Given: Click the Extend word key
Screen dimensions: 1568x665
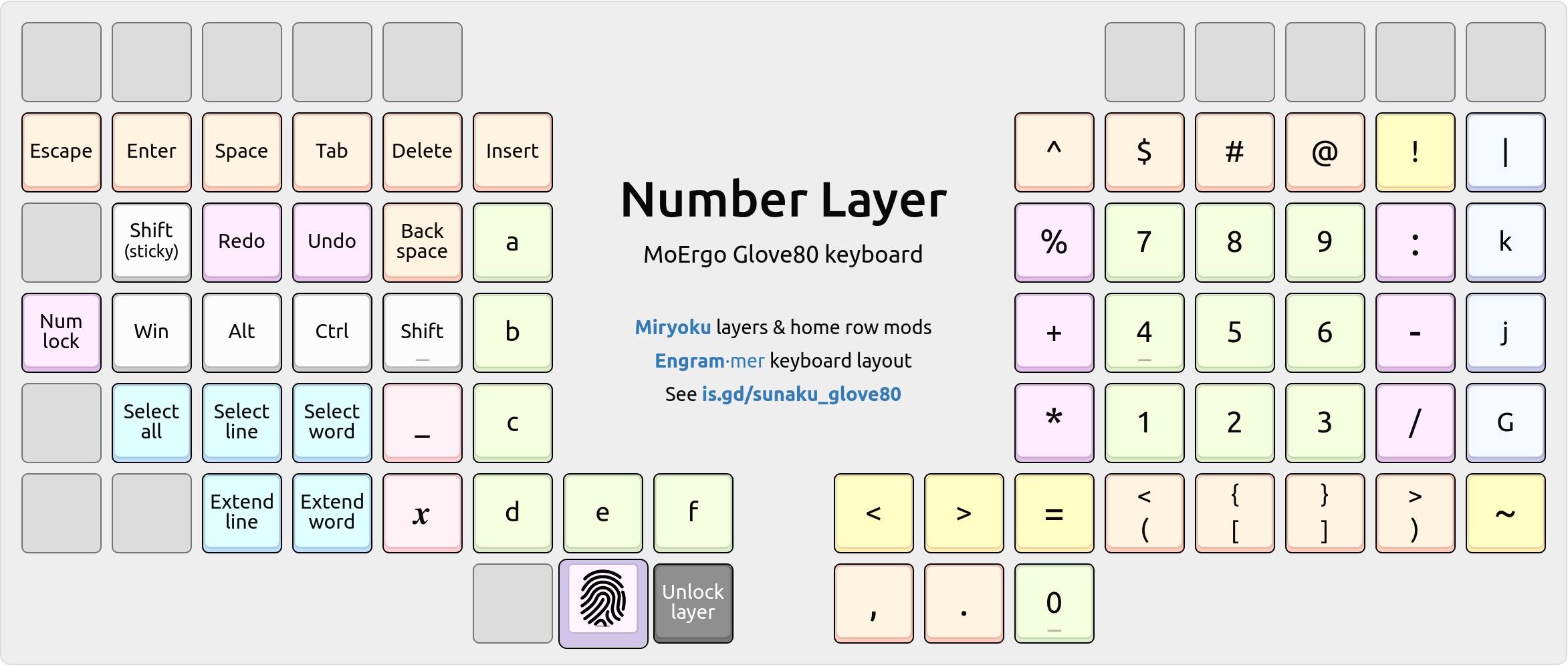Looking at the screenshot, I should [x=332, y=513].
